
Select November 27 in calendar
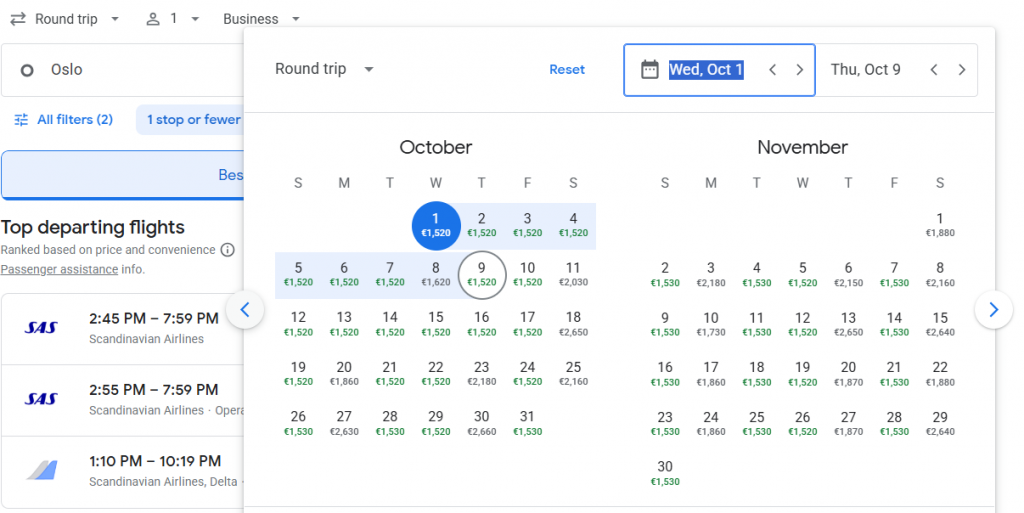848,424
